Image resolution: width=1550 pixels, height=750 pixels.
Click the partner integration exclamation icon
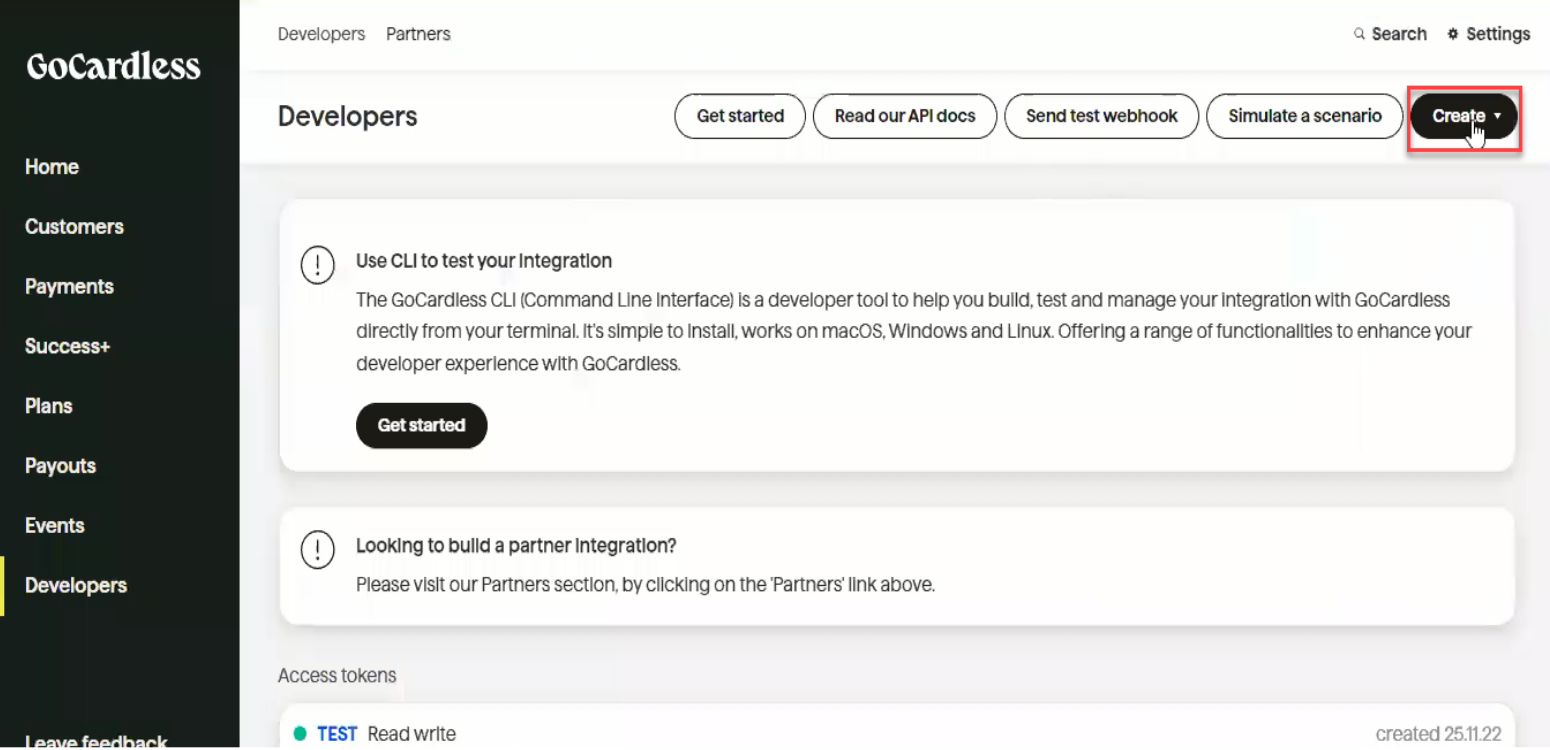[317, 551]
